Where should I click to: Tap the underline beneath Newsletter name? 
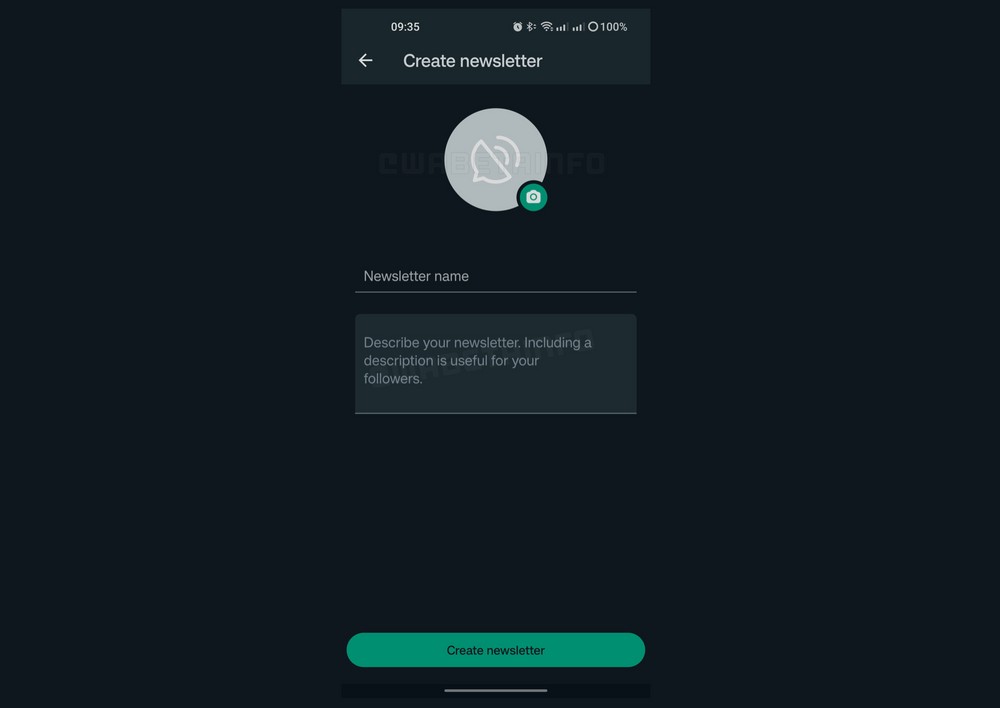[x=496, y=292]
